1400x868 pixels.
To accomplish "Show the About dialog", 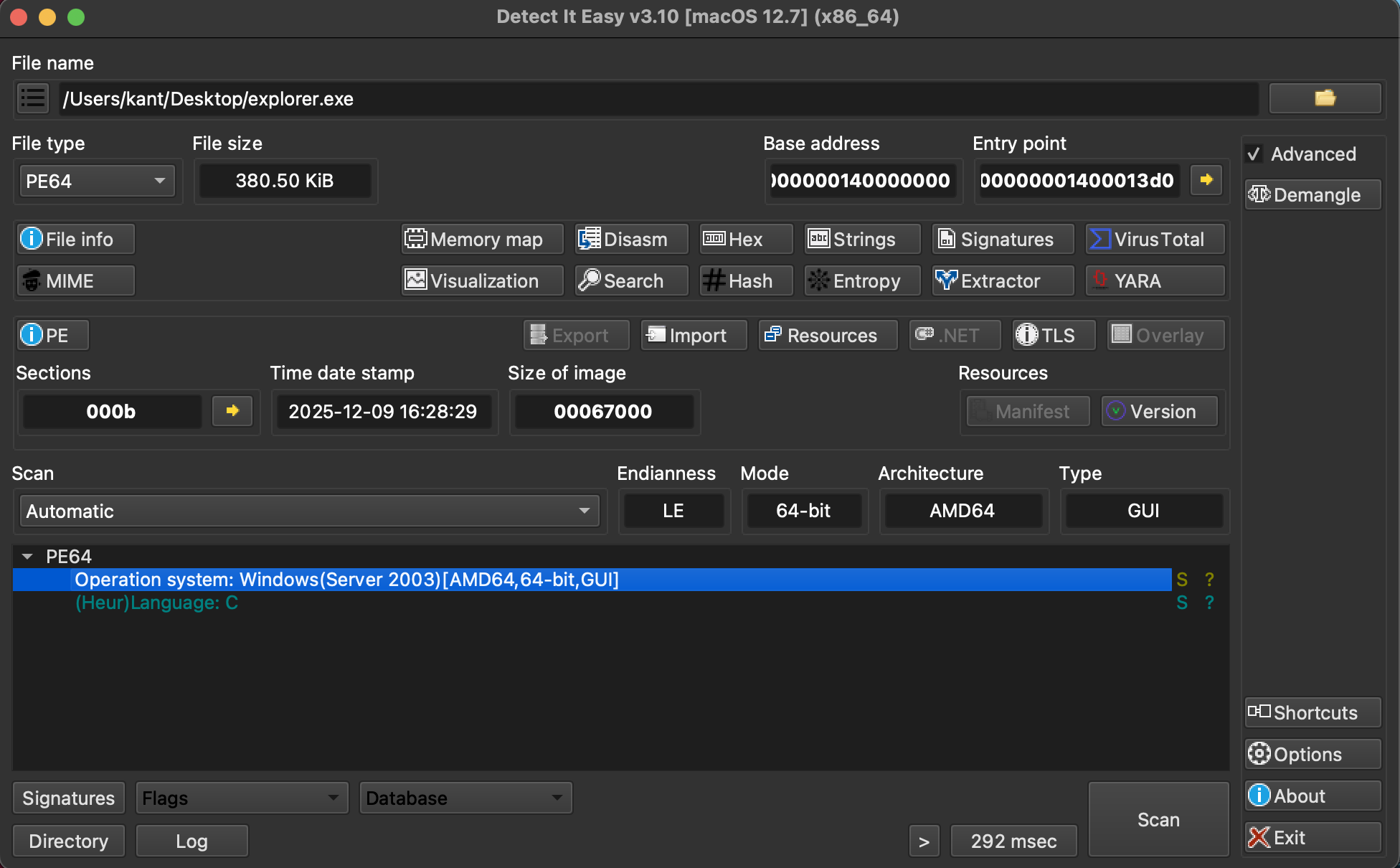I will point(1312,796).
